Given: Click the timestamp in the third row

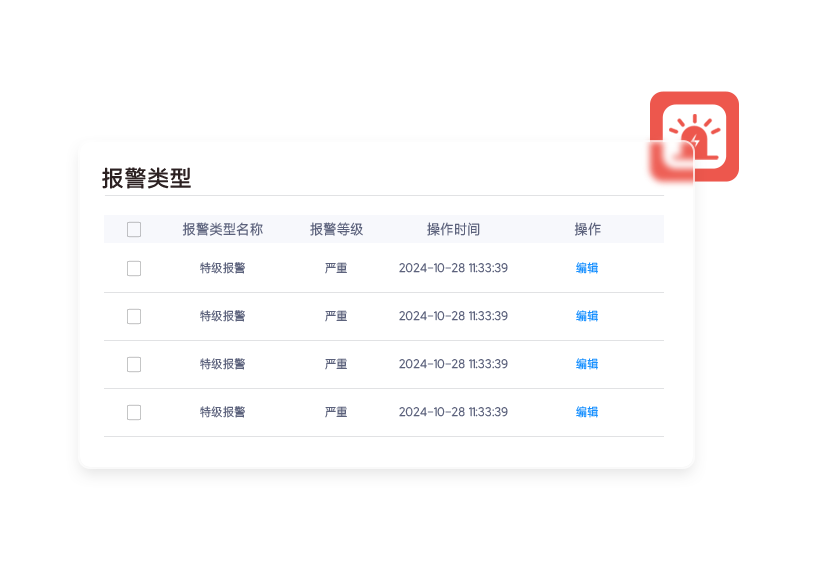Looking at the screenshot, I should pyautogui.click(x=453, y=364).
